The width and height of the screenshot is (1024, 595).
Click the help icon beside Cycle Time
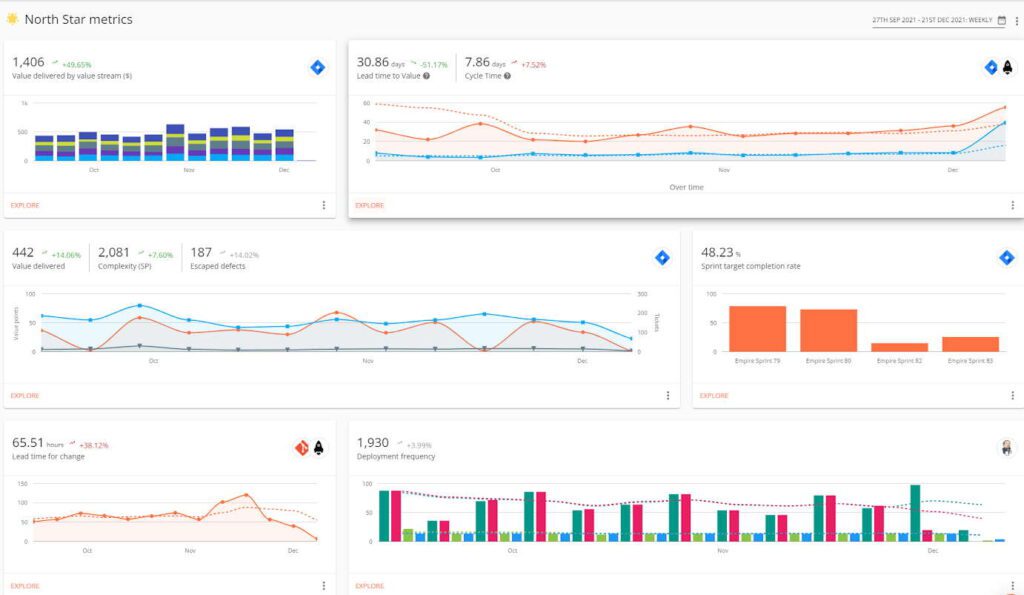coord(507,76)
